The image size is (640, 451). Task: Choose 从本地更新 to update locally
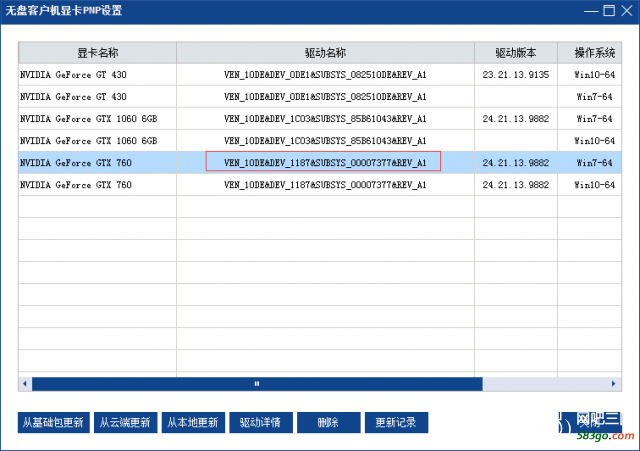[x=193, y=422]
